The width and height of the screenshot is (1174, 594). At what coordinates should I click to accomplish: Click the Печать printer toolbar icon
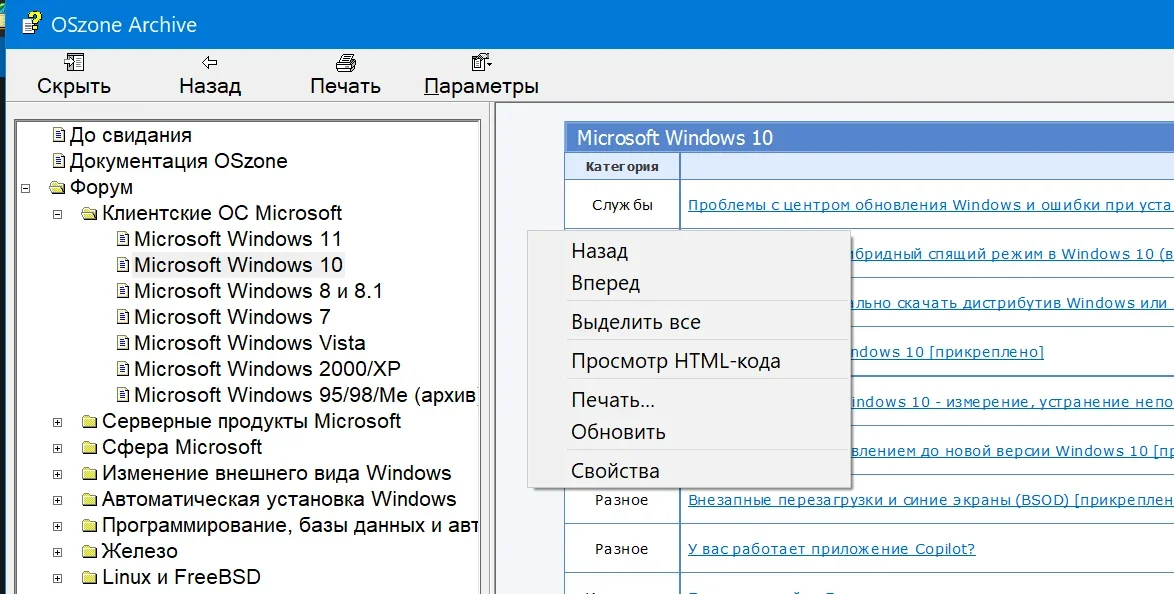[x=344, y=62]
